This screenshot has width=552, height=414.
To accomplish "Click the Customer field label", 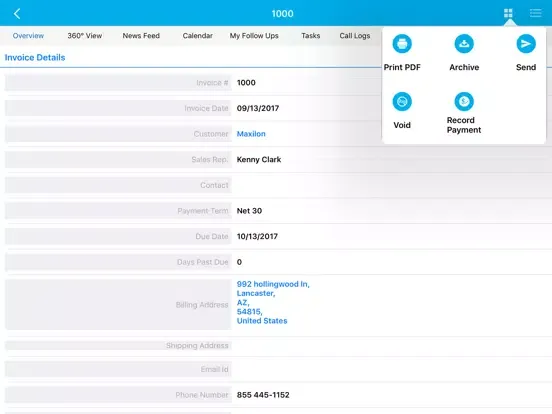I will [211, 134].
